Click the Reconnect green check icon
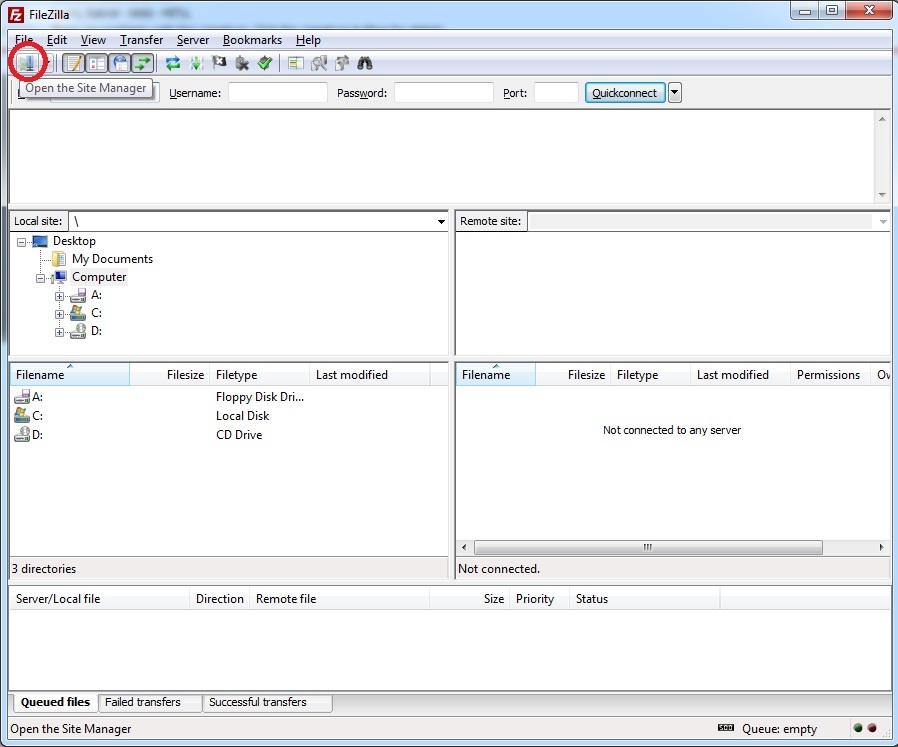898x747 pixels. pyautogui.click(x=265, y=62)
